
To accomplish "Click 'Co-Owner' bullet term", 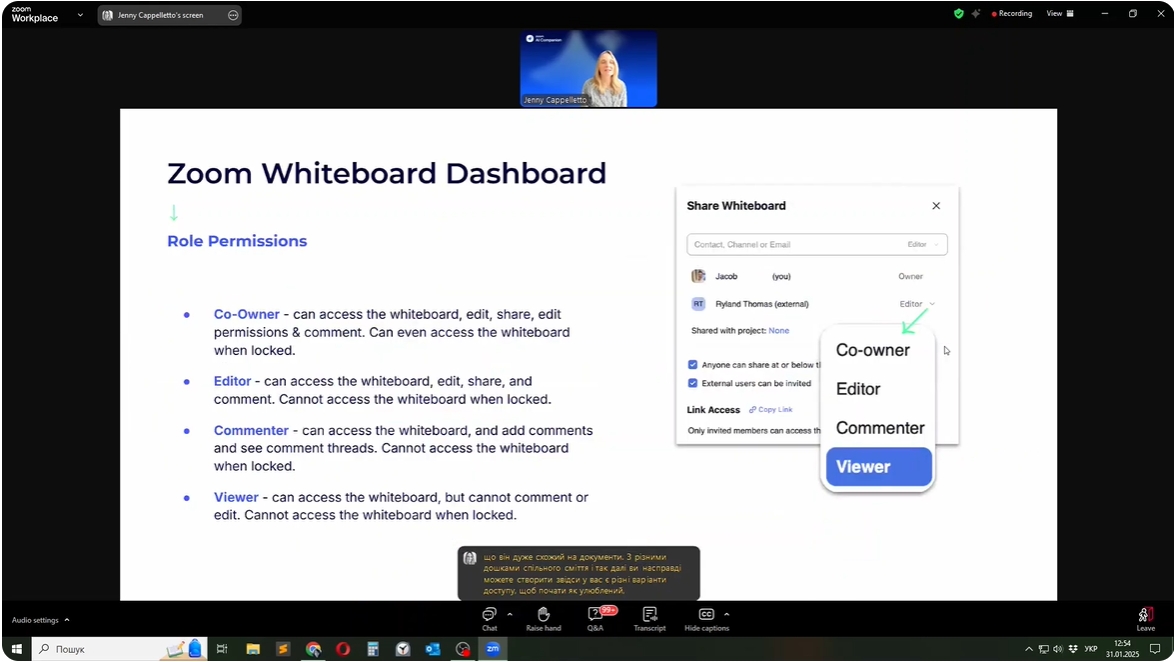I will click(x=246, y=315).
